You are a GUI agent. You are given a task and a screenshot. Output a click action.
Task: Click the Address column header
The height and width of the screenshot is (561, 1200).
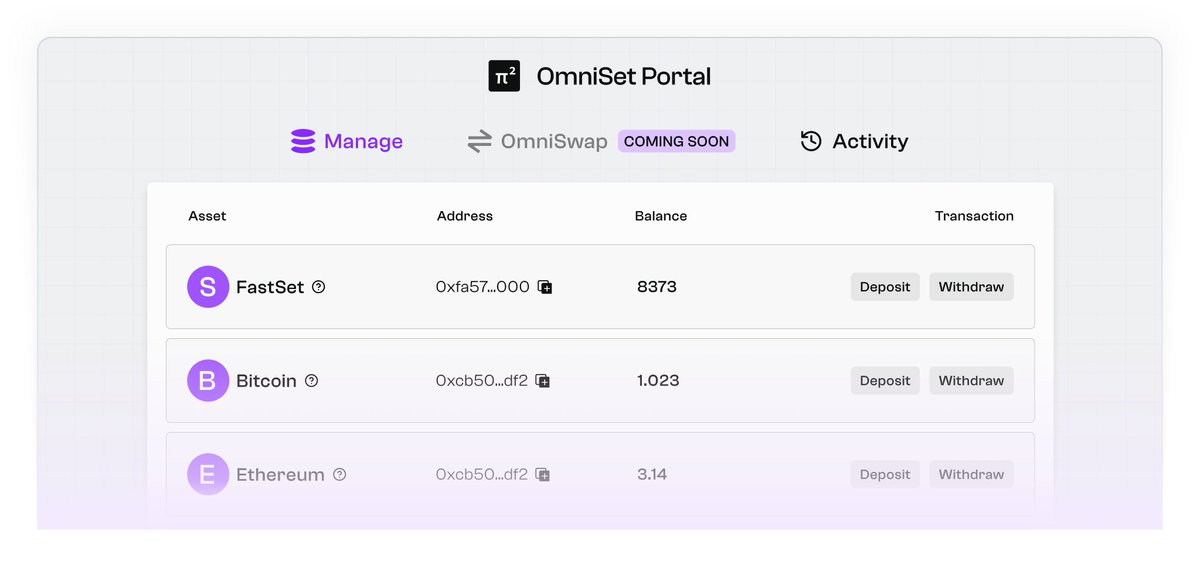coord(465,216)
